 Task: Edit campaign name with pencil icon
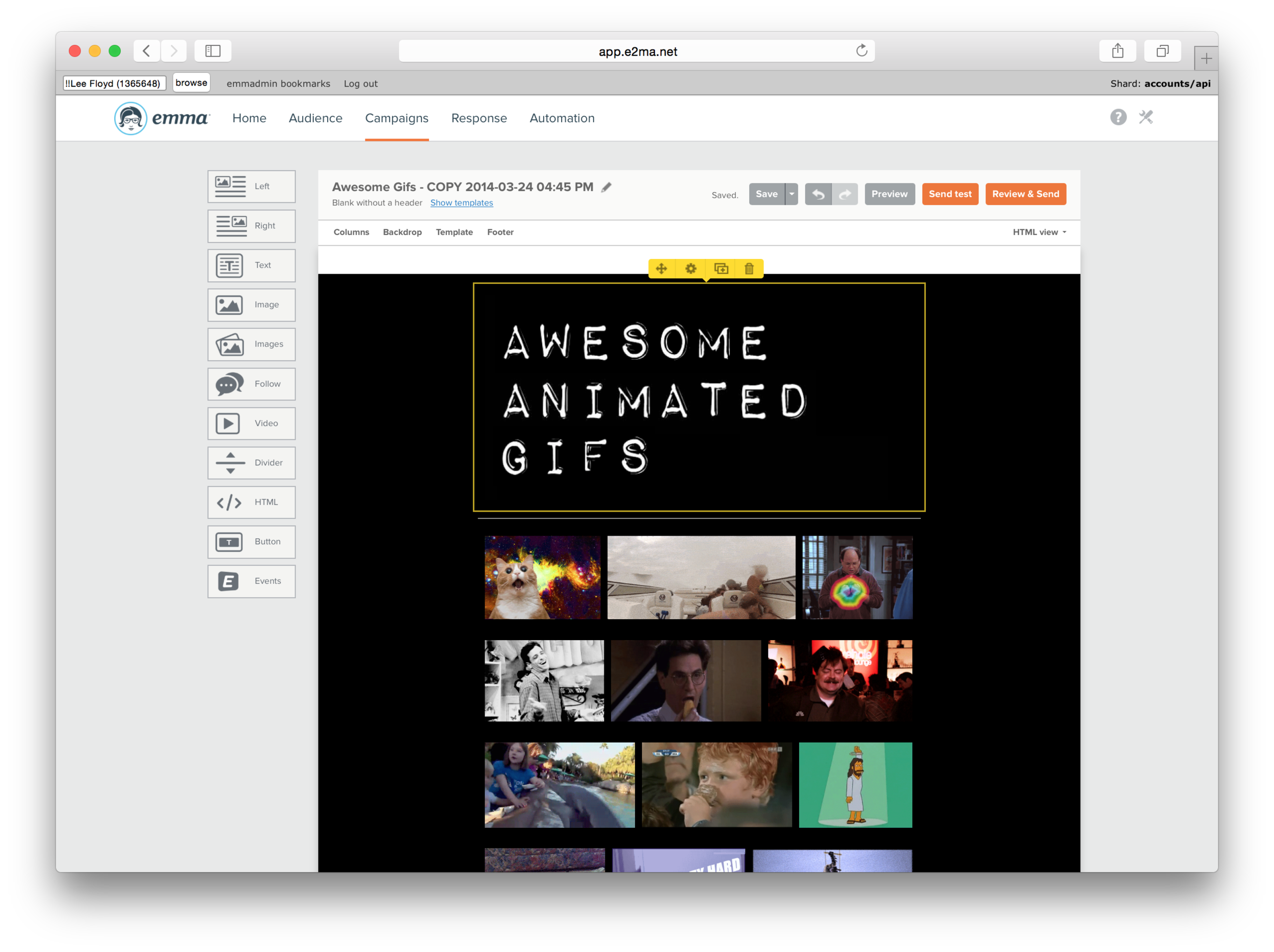click(x=606, y=187)
